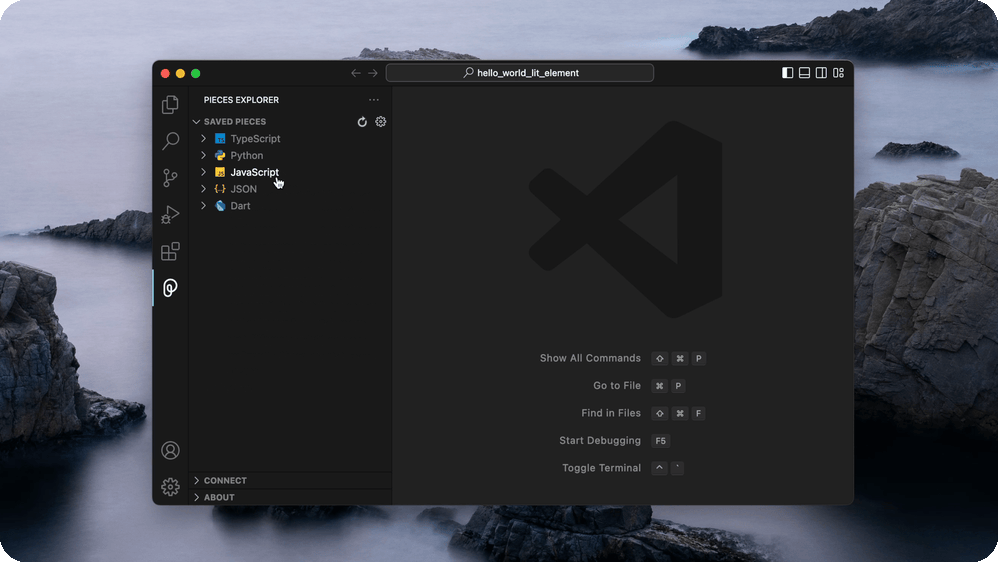998x562 pixels.
Task: Go back with the left arrow
Action: tap(356, 73)
